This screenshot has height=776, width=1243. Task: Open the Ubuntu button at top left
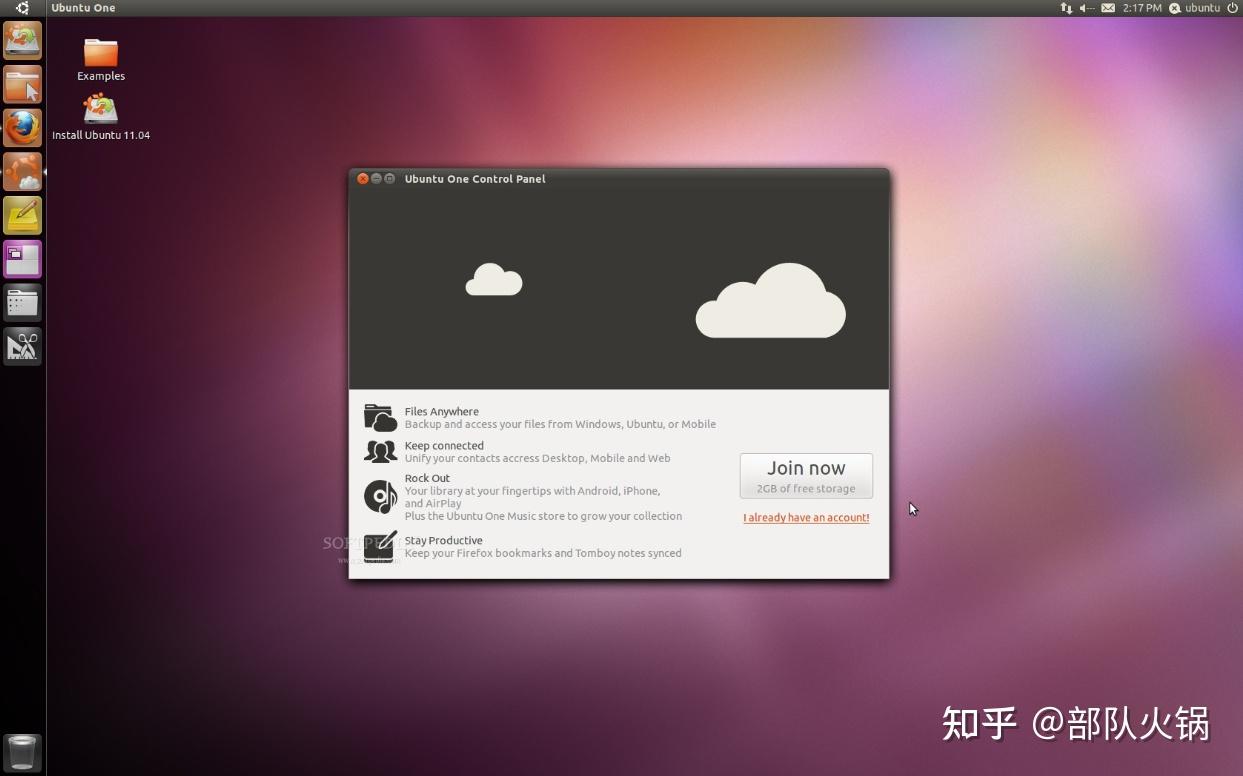tap(22, 7)
